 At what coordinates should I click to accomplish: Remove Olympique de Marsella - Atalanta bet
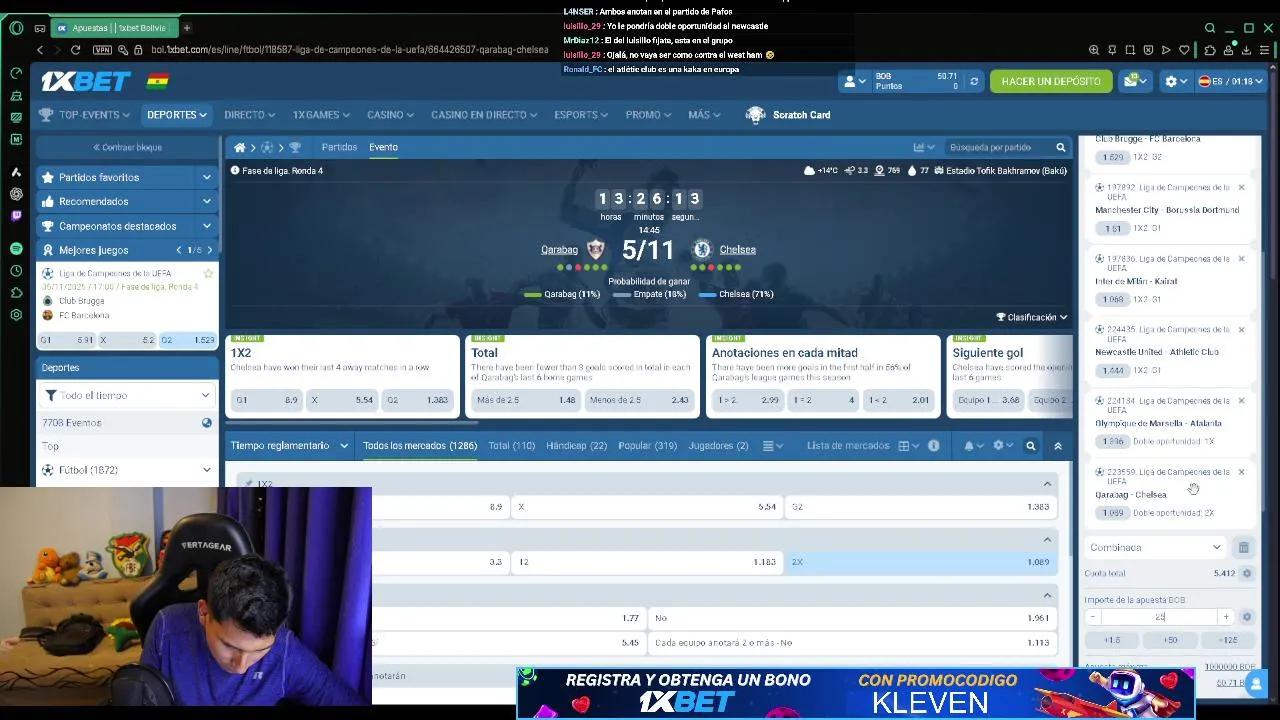coord(1242,400)
